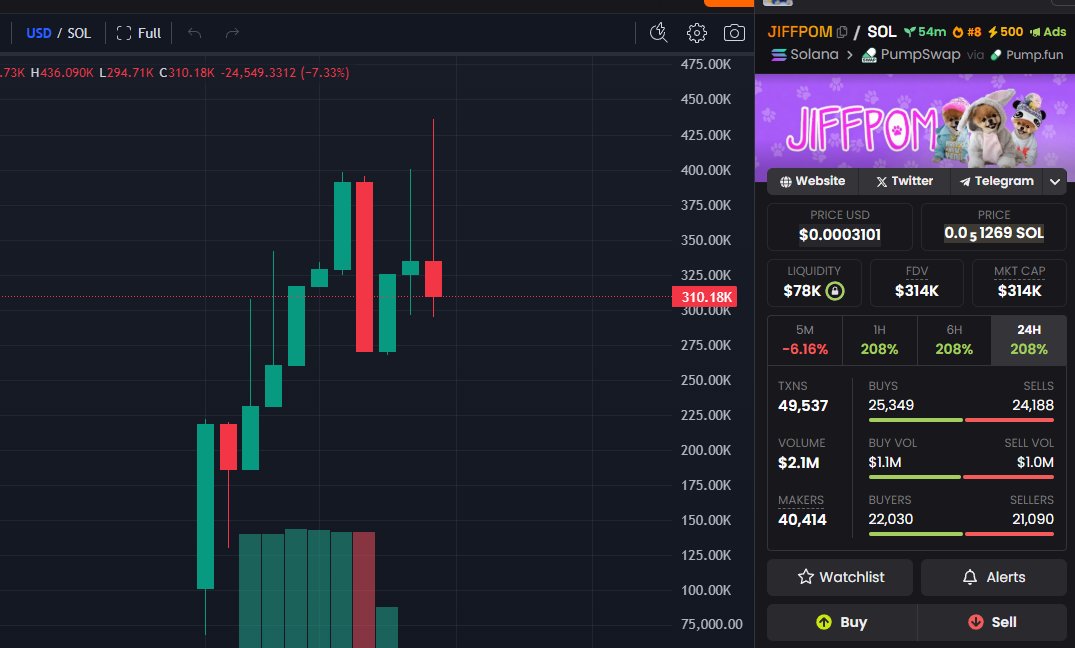Viewport: 1075px width, 648px height.
Task: Click the red Sell button
Action: [x=992, y=622]
